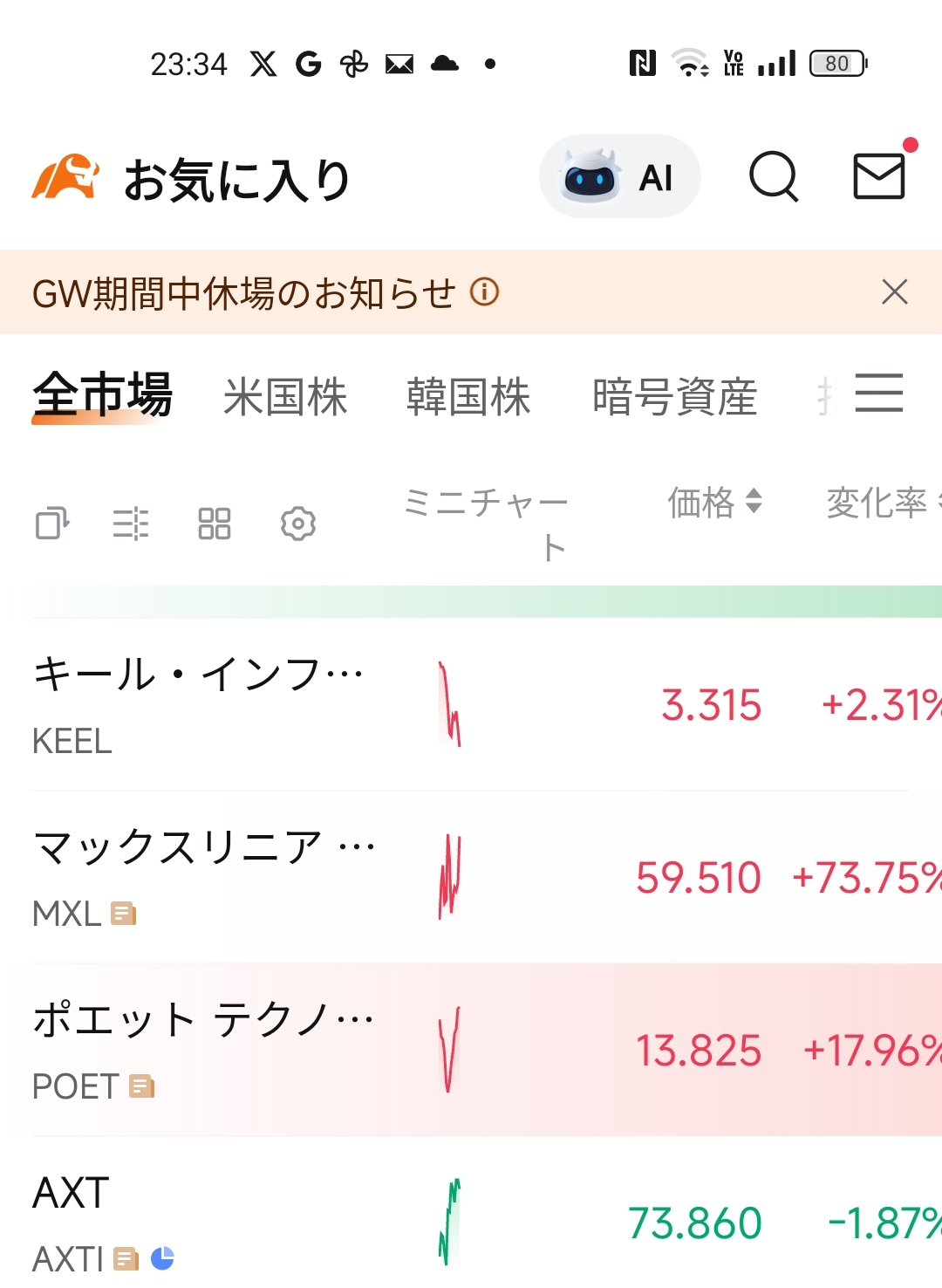Open the AI assistant robot button
Image resolution: width=942 pixels, height=1288 pixels.
click(x=619, y=177)
